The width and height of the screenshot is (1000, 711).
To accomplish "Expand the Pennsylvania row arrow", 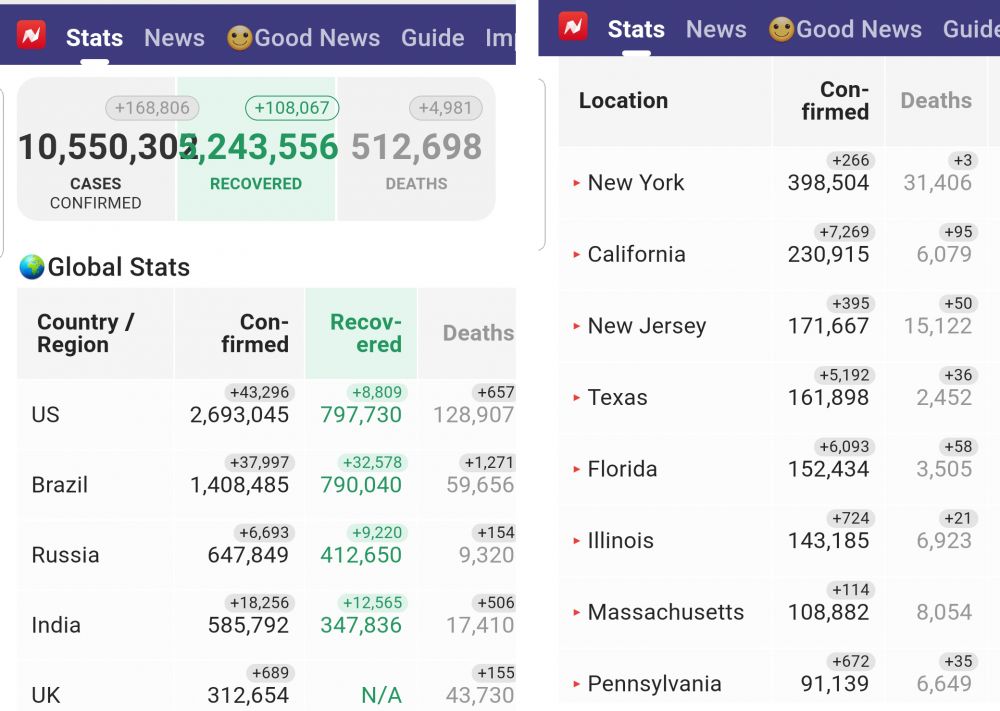I will click(577, 685).
